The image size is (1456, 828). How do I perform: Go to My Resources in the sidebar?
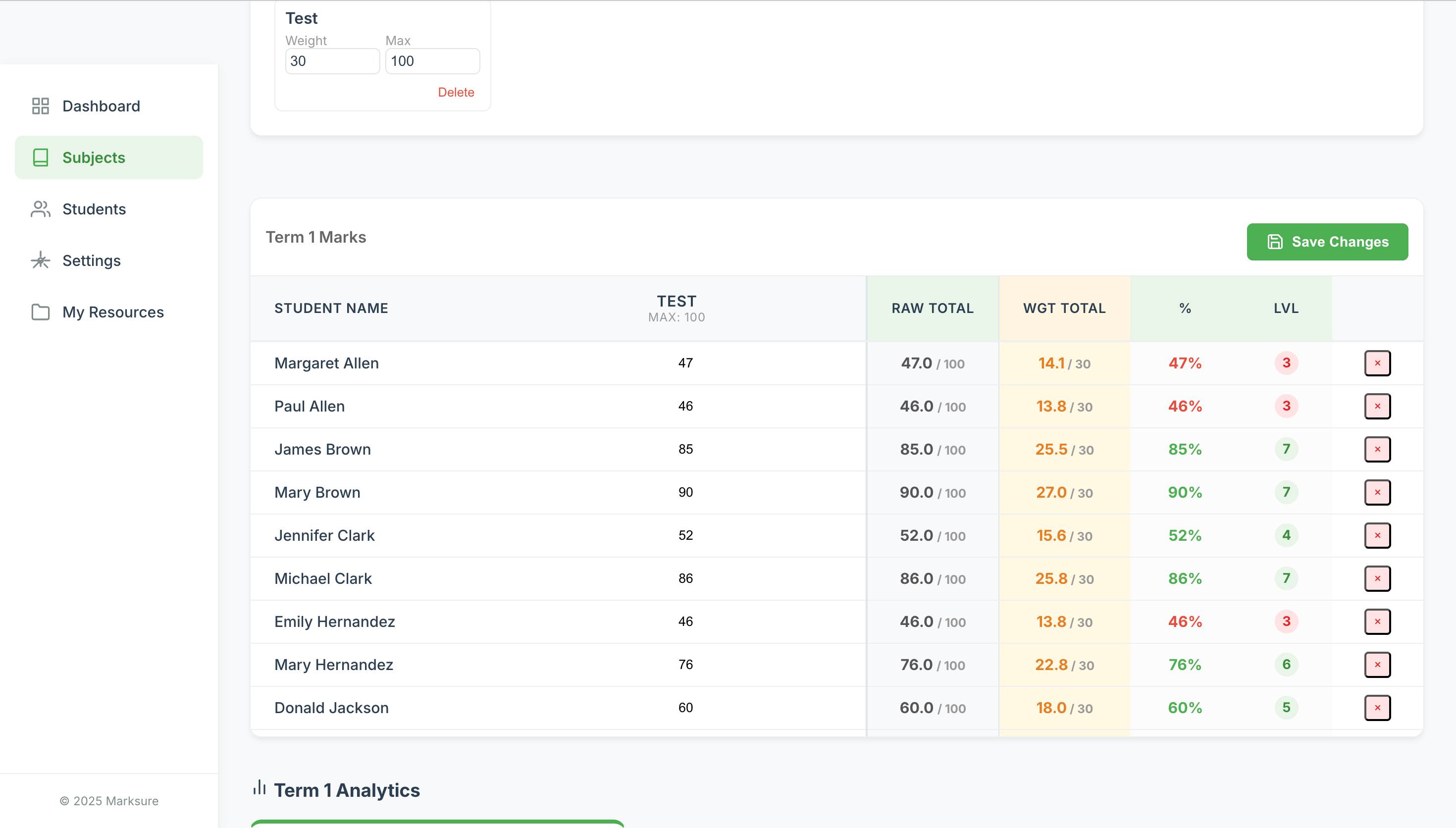pyautogui.click(x=112, y=312)
